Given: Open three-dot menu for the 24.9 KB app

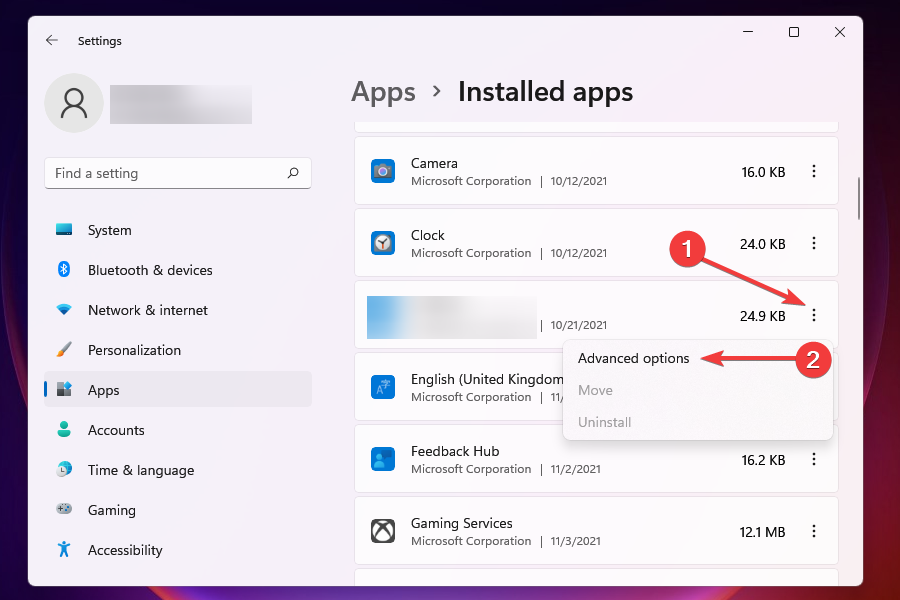Looking at the screenshot, I should (x=813, y=315).
